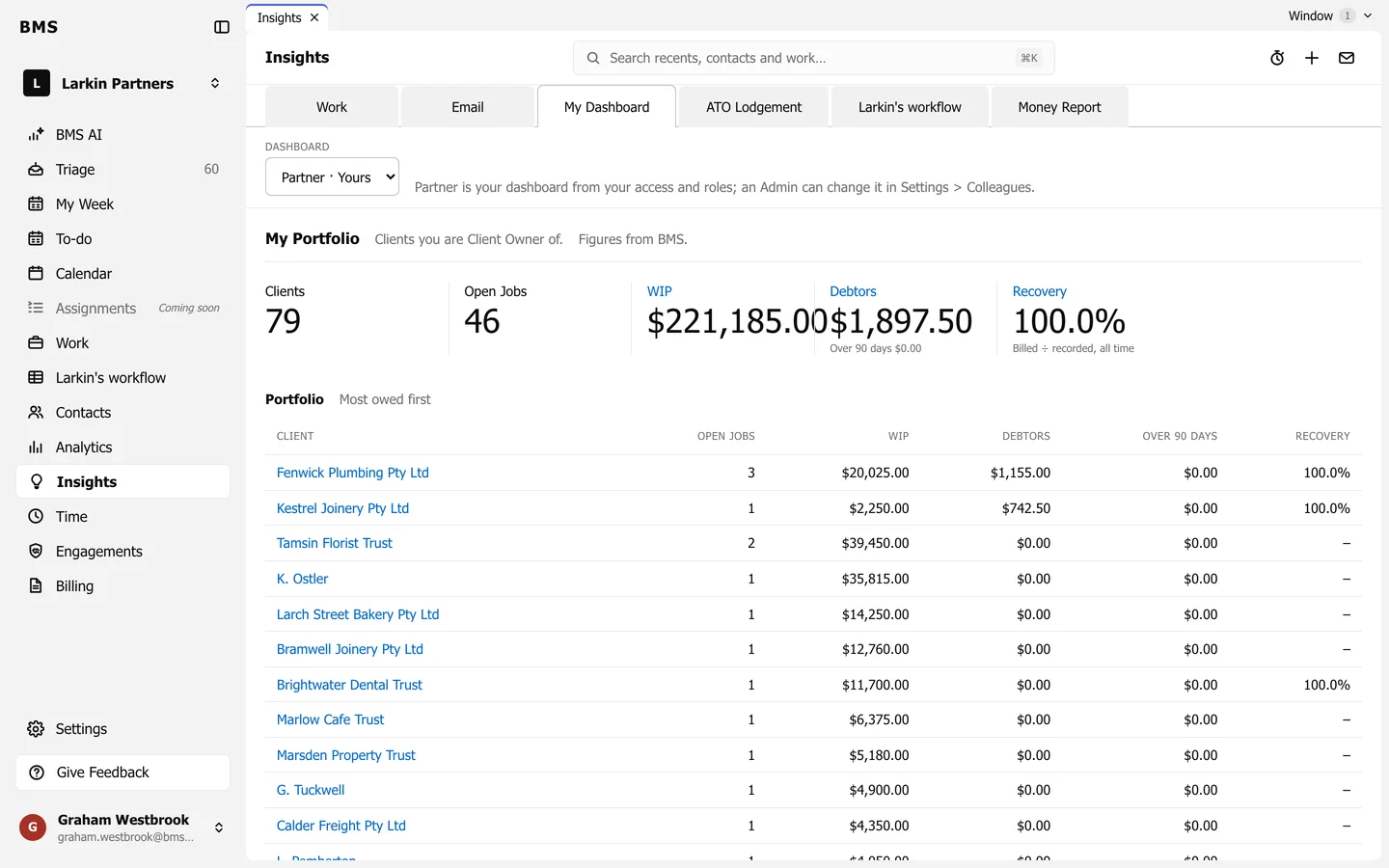The image size is (1389, 868).
Task: Open Bramwell Joinery Pty Ltd client
Action: [x=350, y=649]
